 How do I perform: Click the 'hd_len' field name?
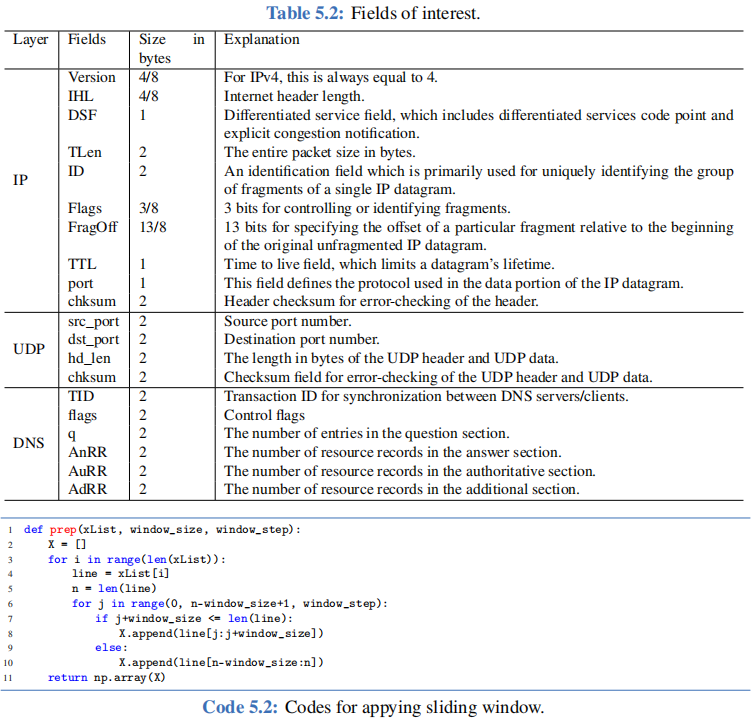point(91,358)
